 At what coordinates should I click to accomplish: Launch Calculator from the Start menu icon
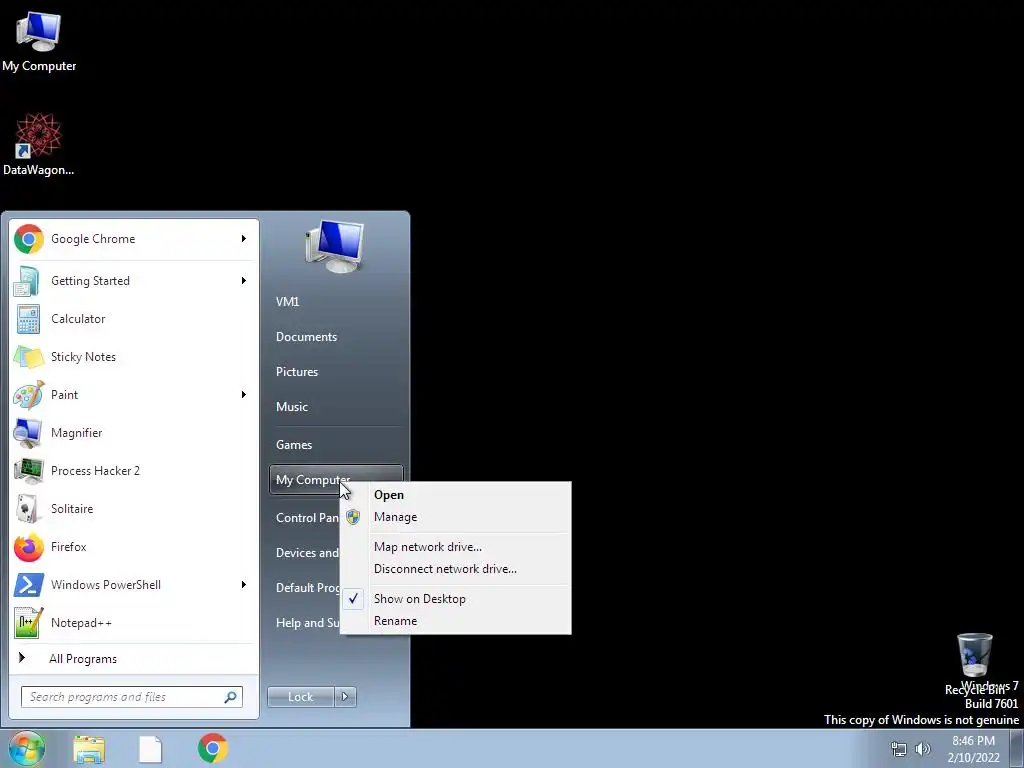click(29, 319)
